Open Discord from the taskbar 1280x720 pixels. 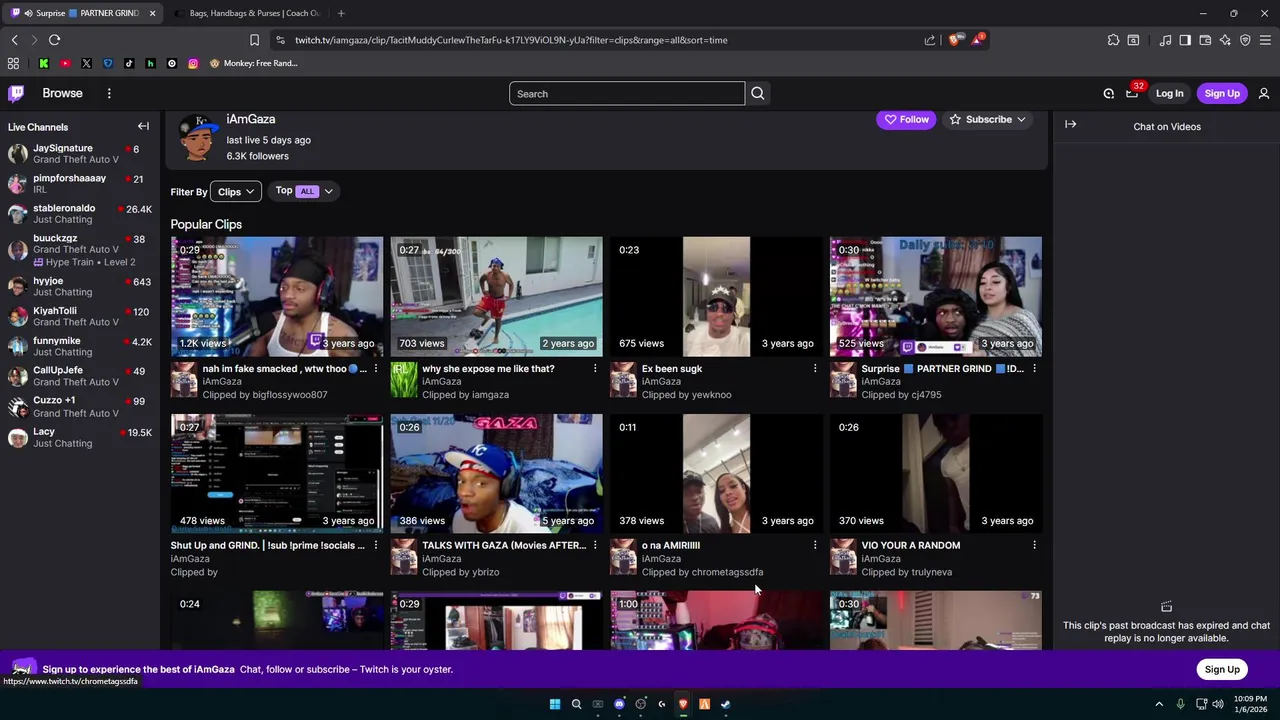click(x=619, y=704)
